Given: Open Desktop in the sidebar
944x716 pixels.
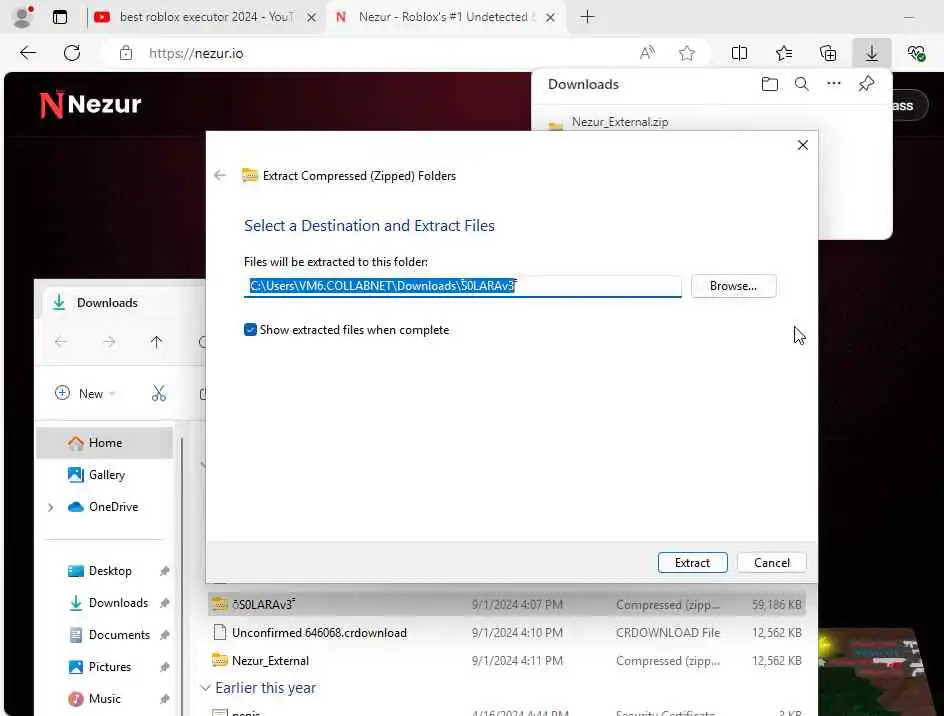Looking at the screenshot, I should (x=110, y=571).
